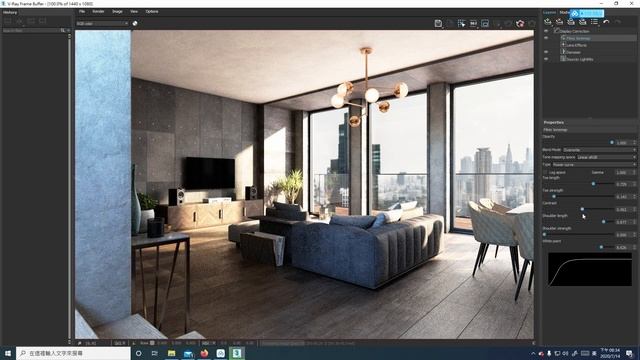
Task: Open the notification center icon
Action: pyautogui.click(x=629, y=353)
